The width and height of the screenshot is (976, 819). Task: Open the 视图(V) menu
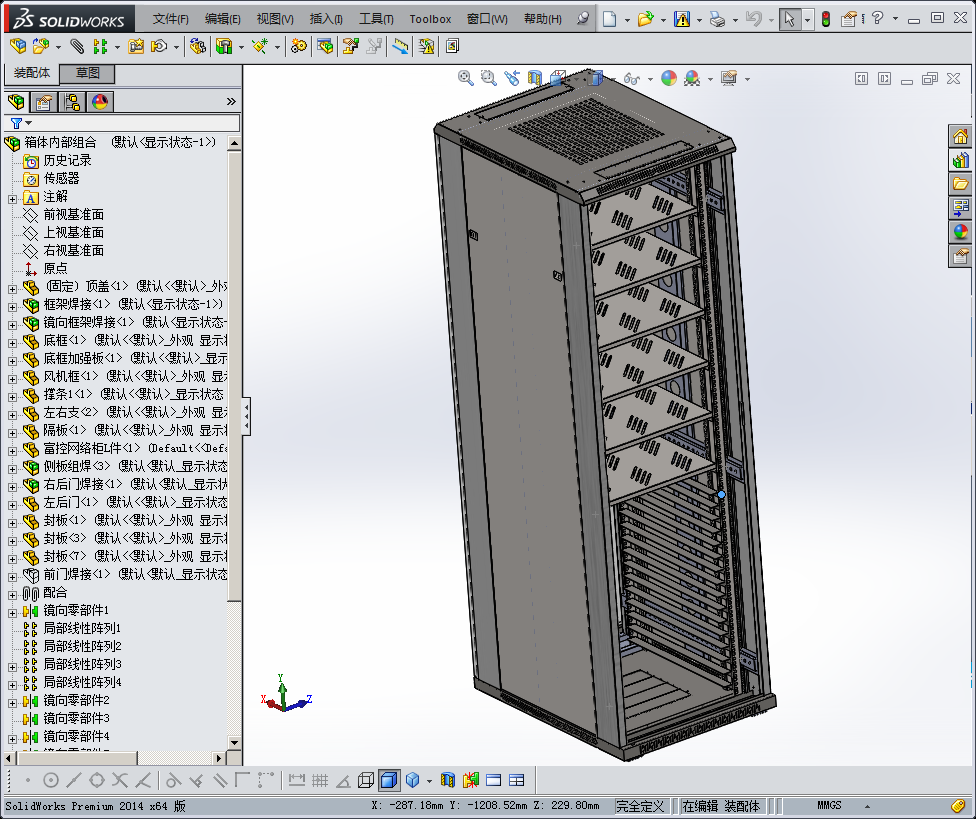click(275, 19)
